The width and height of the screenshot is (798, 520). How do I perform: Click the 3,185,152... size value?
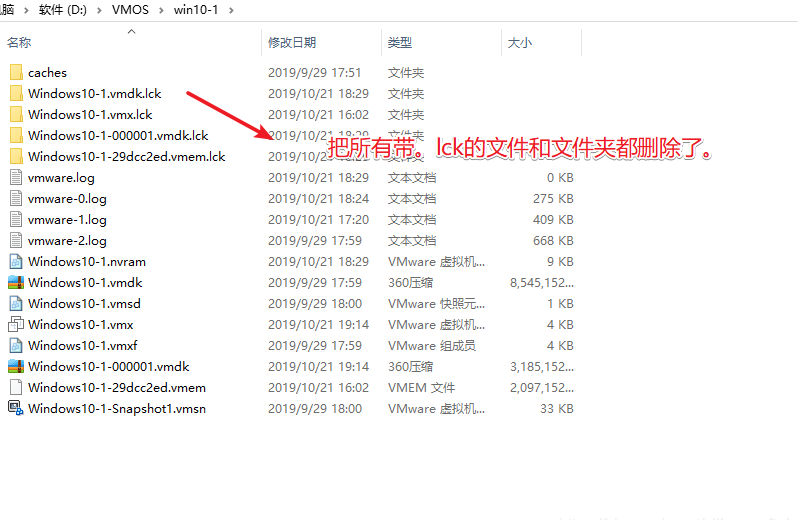coord(542,367)
